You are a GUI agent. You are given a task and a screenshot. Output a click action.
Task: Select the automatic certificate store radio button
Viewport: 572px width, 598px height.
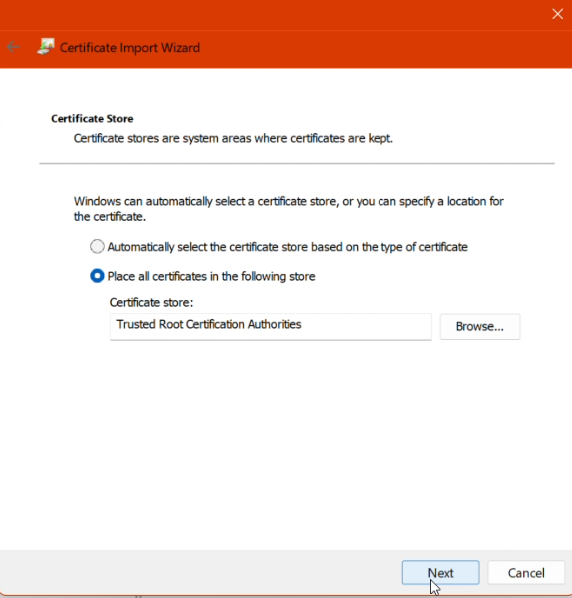[x=97, y=246]
